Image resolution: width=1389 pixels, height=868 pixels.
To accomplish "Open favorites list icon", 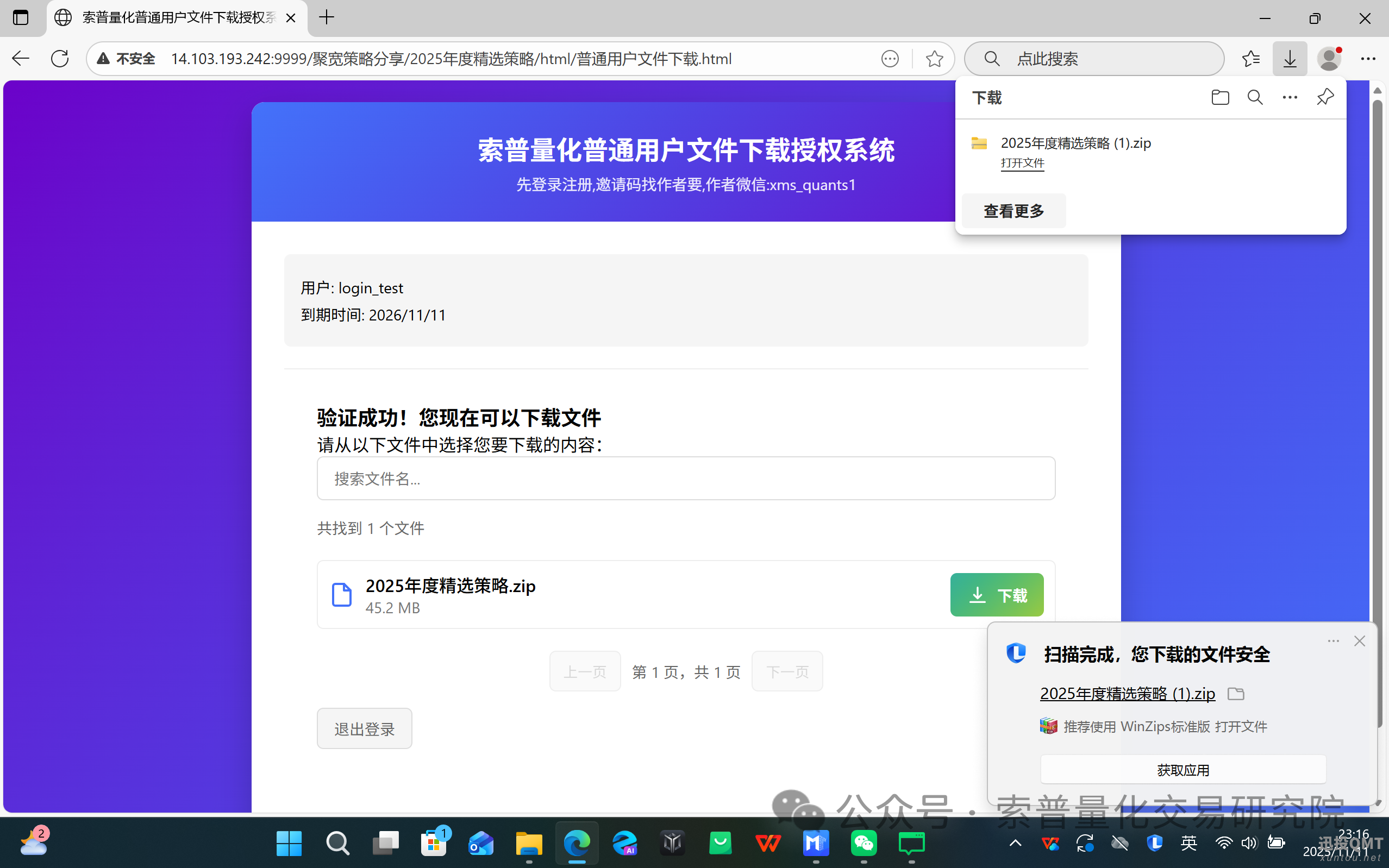I will pos(1250,59).
